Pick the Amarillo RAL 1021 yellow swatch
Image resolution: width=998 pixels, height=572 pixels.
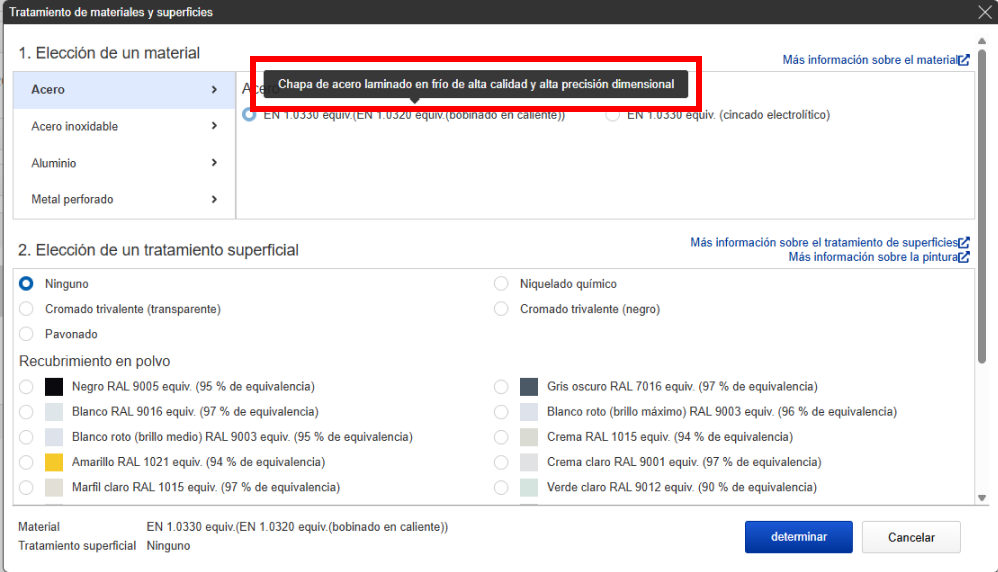pos(54,462)
